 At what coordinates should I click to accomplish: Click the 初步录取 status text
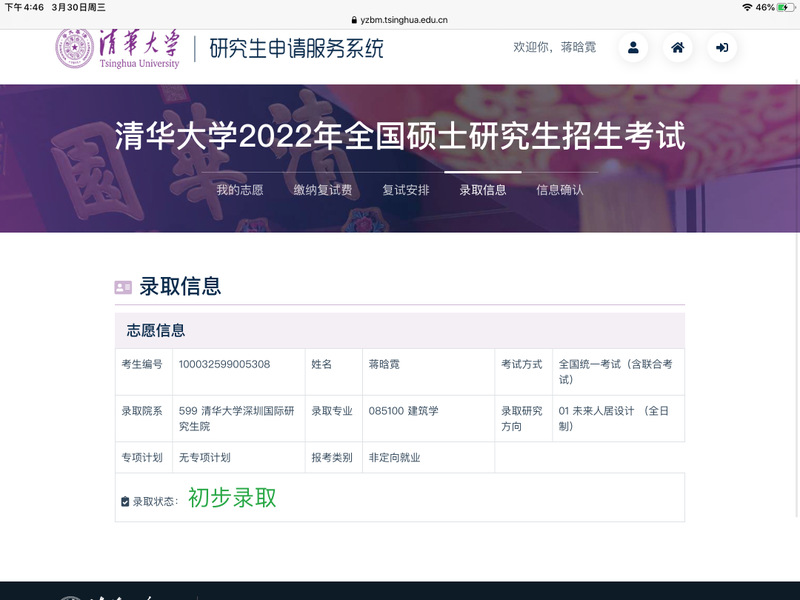[232, 497]
